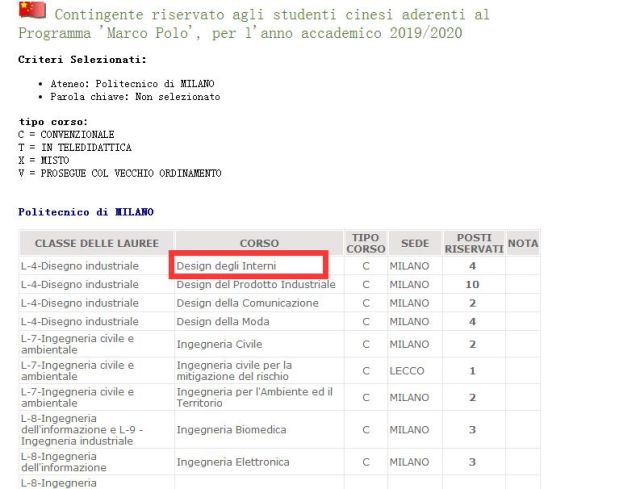Select 'Criteri Selezionati:' label

point(82,60)
